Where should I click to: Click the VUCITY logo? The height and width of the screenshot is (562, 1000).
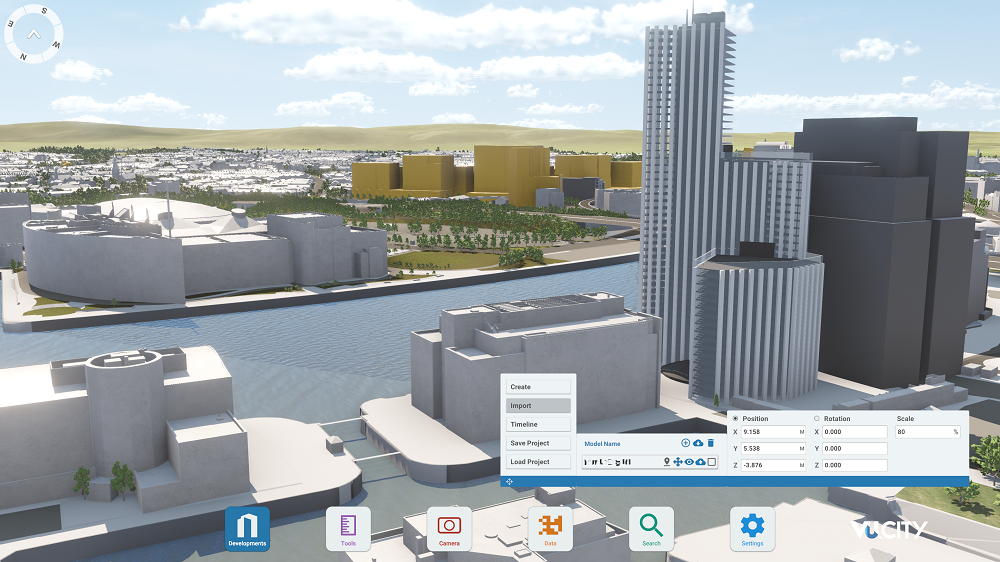[x=889, y=529]
